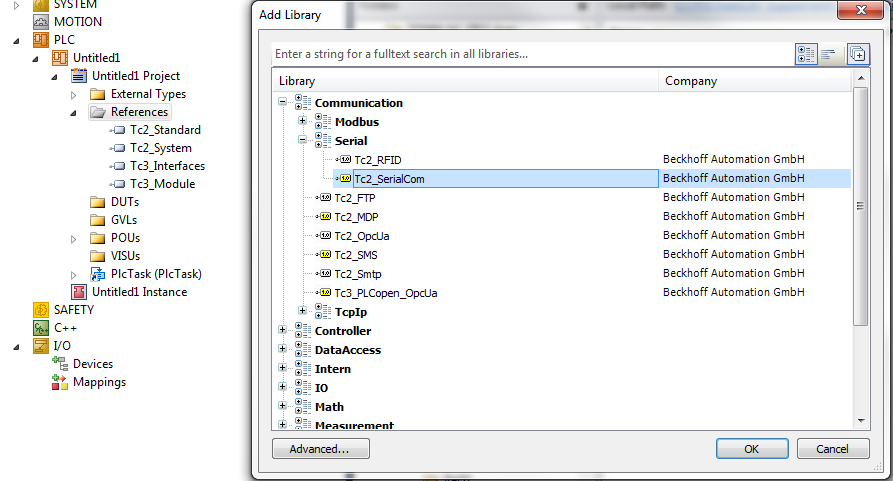Click the Tc3_Module library reference icon

coord(118,184)
